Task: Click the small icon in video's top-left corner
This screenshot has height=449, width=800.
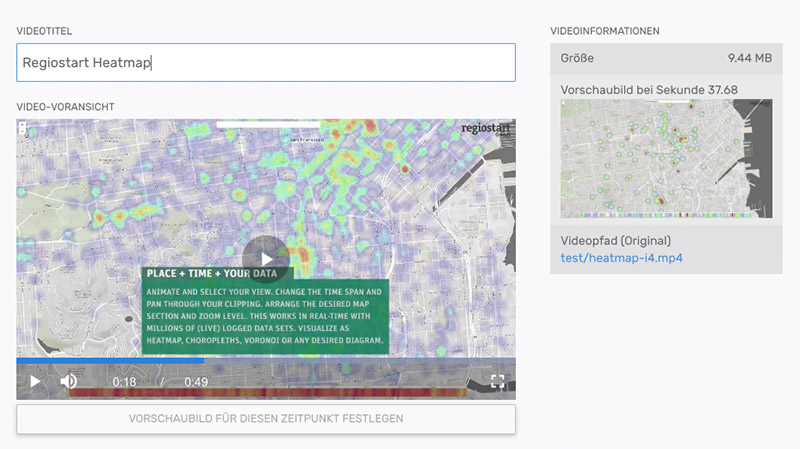Action: tap(22, 126)
